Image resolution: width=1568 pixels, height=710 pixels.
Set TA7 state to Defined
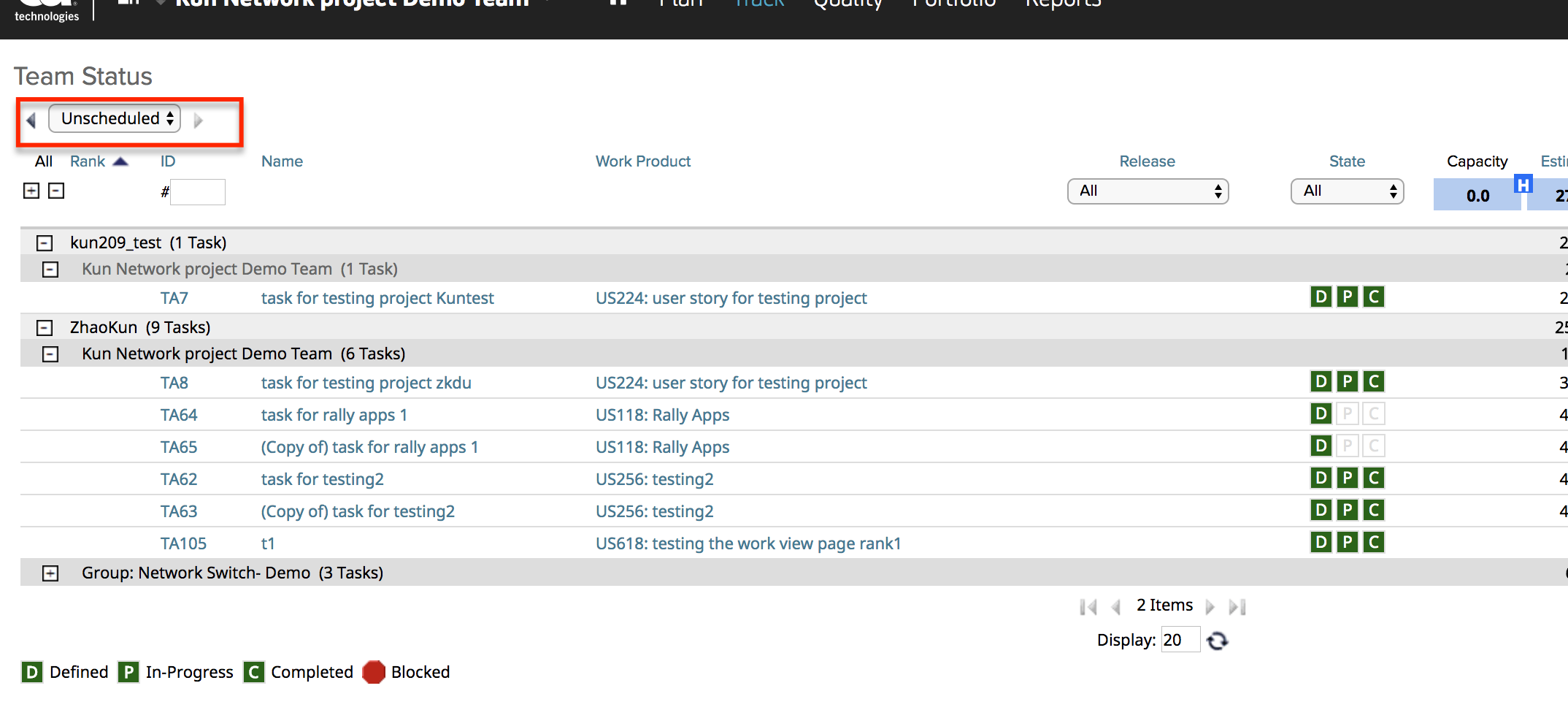[1321, 297]
